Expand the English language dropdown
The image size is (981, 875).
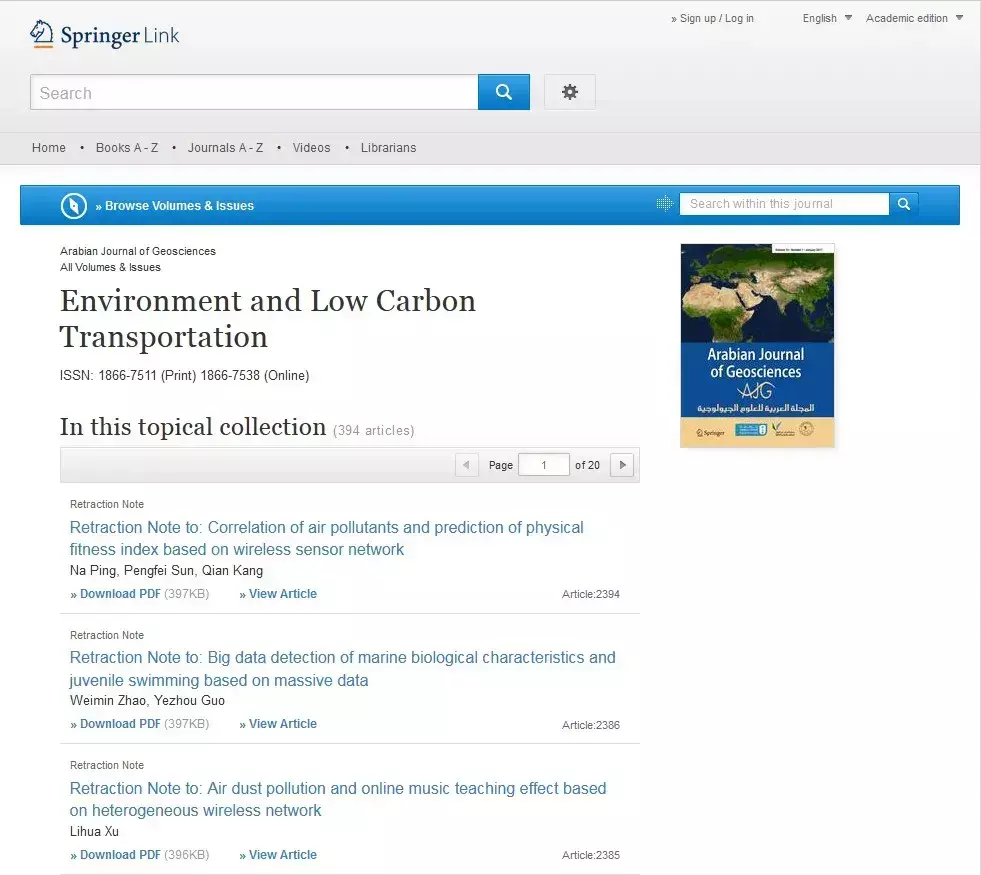(826, 18)
